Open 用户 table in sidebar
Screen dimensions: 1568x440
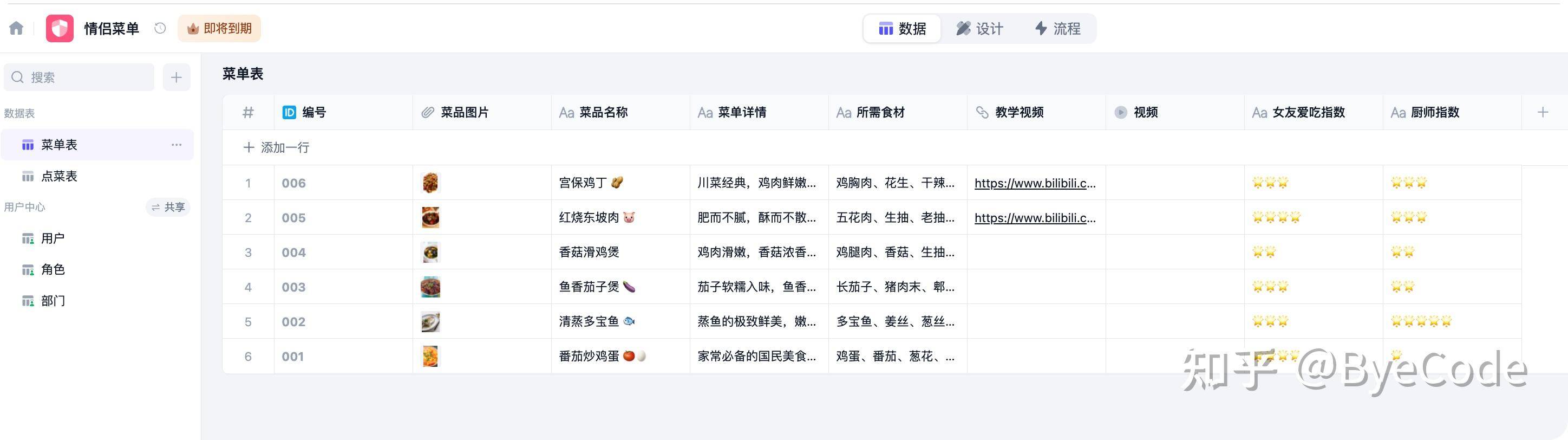tap(97, 238)
